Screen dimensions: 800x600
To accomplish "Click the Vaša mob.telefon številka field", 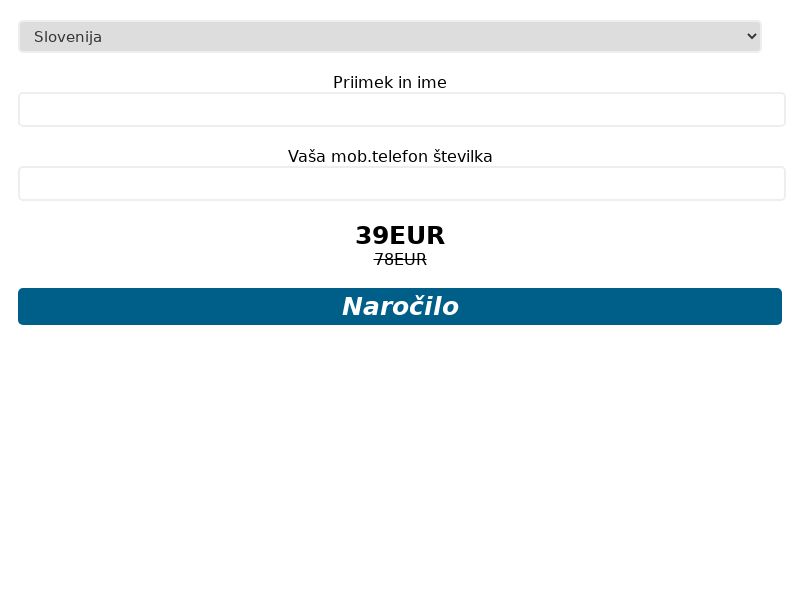I will point(400,183).
